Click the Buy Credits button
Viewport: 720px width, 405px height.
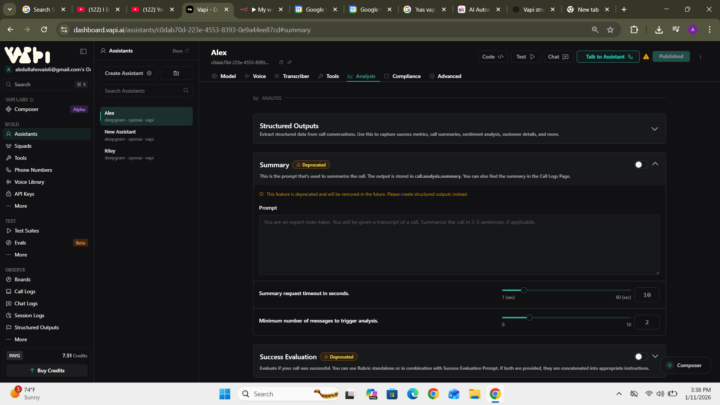[x=47, y=371]
